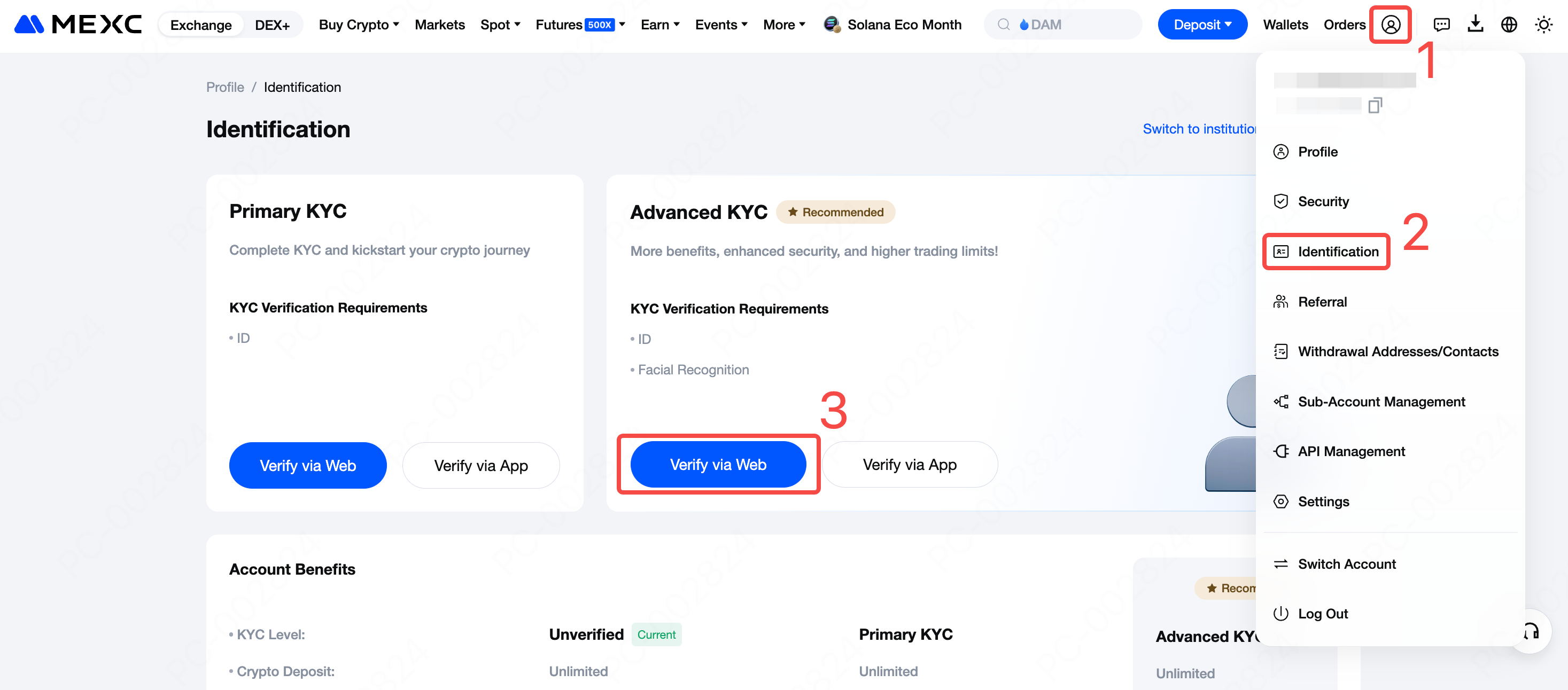Click the MEXC logo
Screen dimensions: 1568x690
point(78,25)
